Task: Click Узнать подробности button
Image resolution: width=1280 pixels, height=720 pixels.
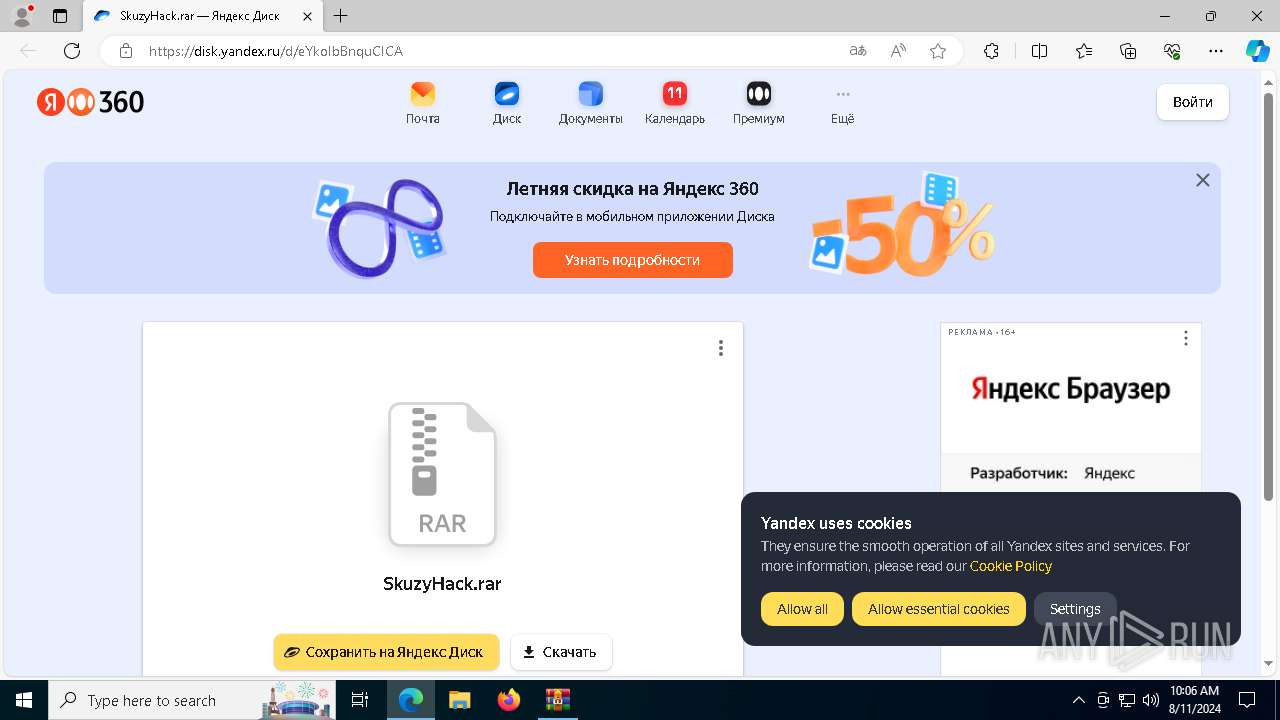Action: (633, 260)
